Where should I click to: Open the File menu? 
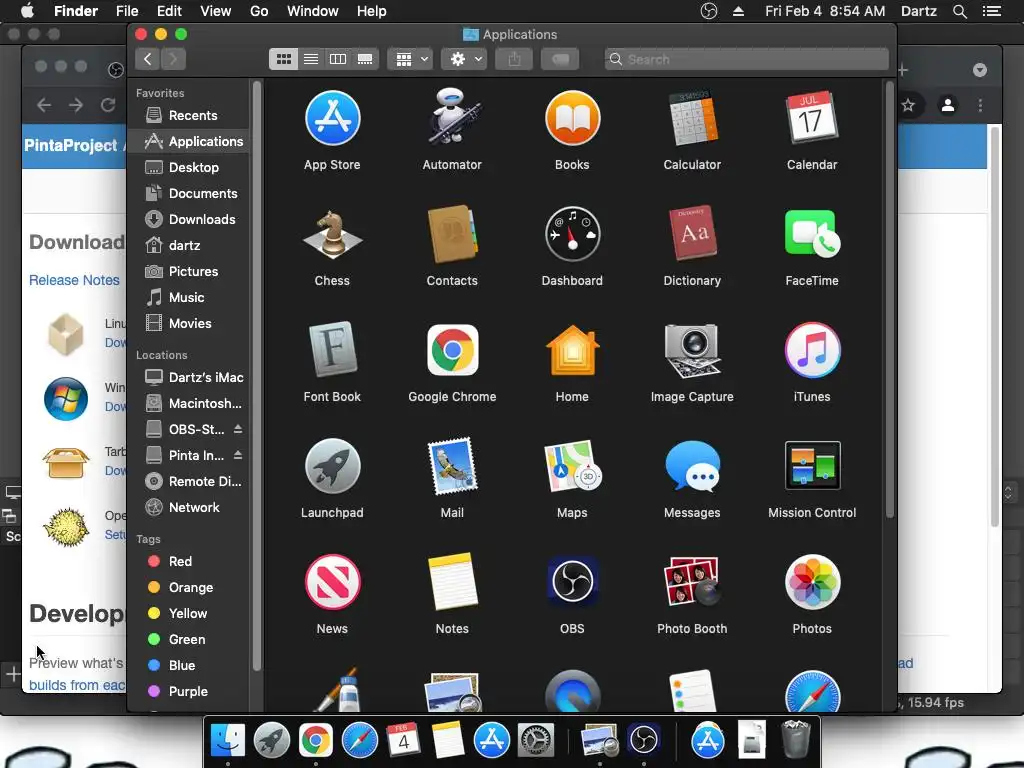(x=127, y=11)
